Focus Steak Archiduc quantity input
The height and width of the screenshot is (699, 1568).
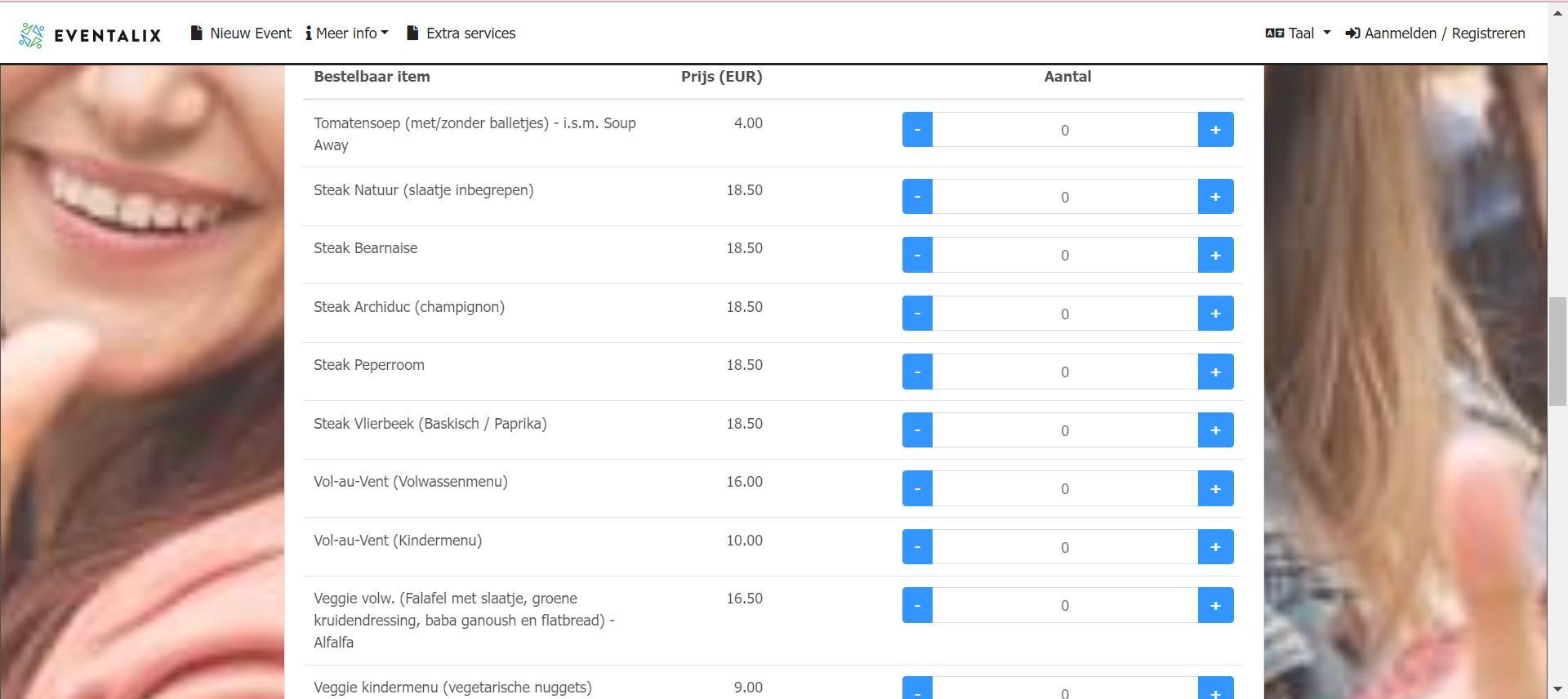[x=1065, y=314]
